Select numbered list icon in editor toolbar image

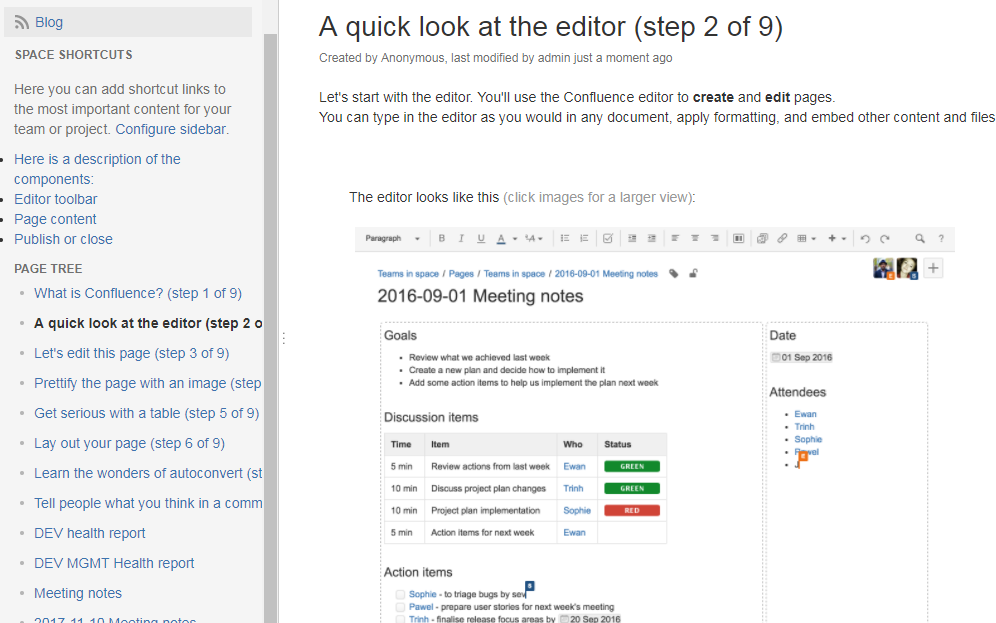(584, 239)
